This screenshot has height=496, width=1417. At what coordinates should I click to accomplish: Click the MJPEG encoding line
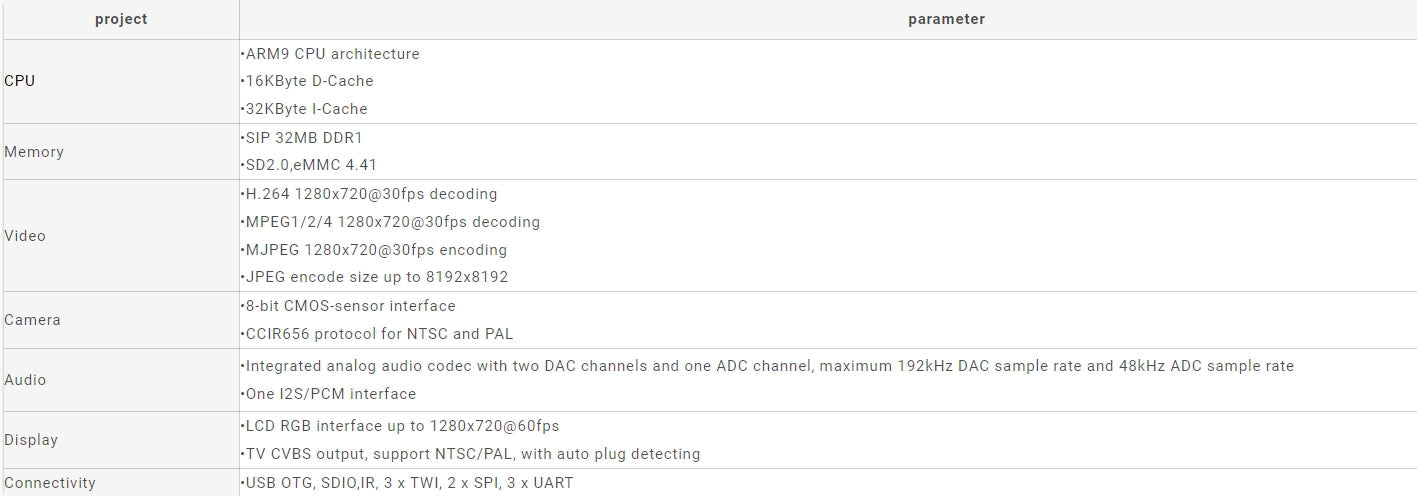coord(375,250)
